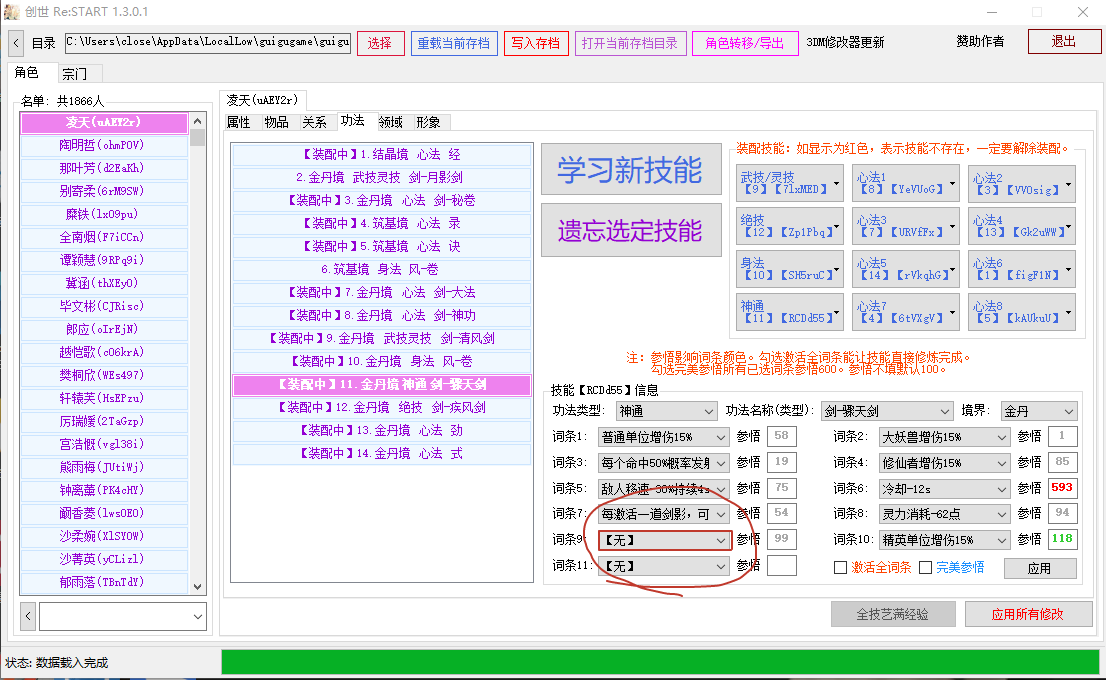This screenshot has height=680, width=1106.
Task: Click 角色转移/导出 button
Action: (745, 43)
